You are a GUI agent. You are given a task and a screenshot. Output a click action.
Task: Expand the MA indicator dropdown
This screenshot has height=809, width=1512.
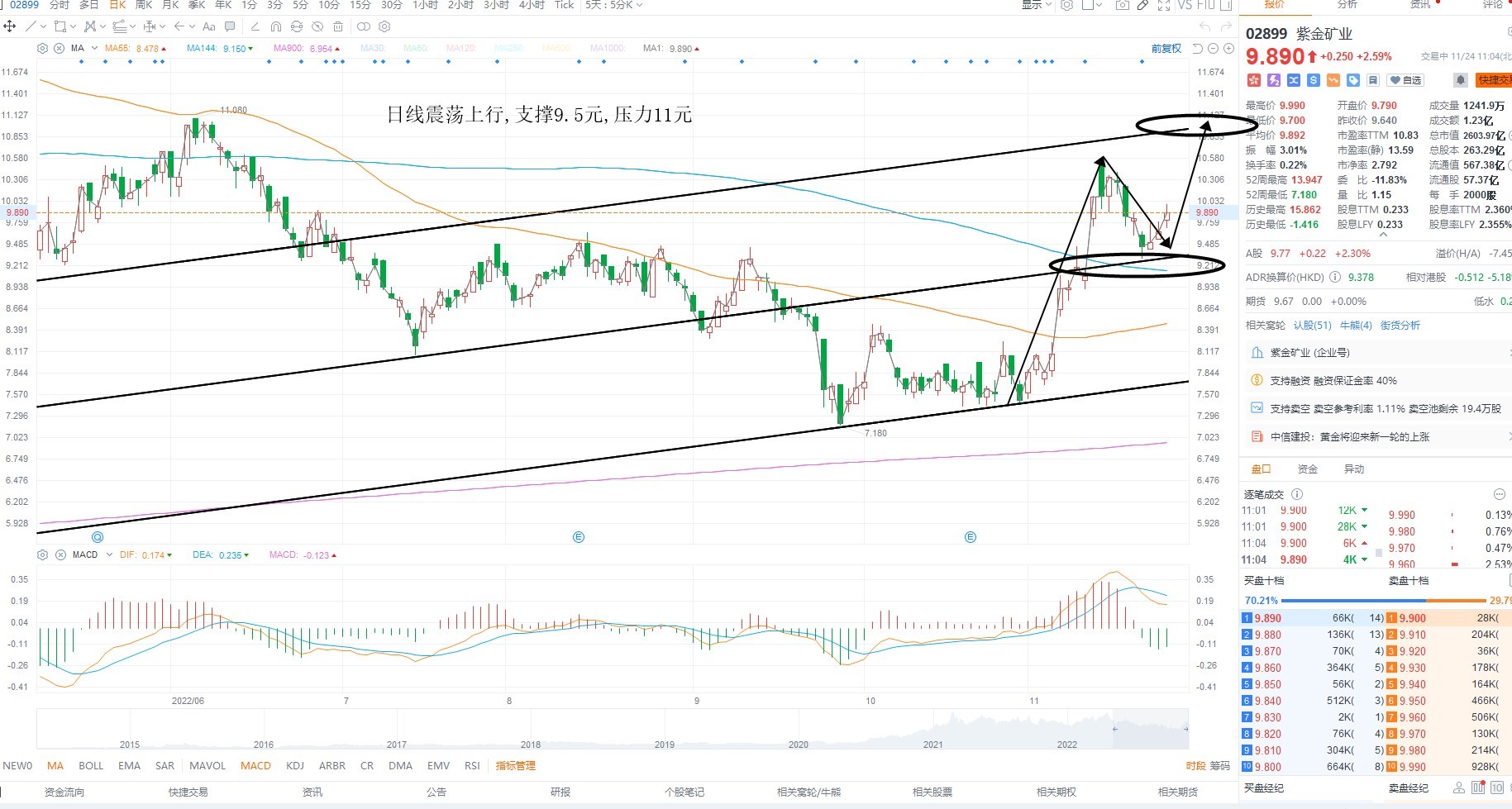click(94, 49)
